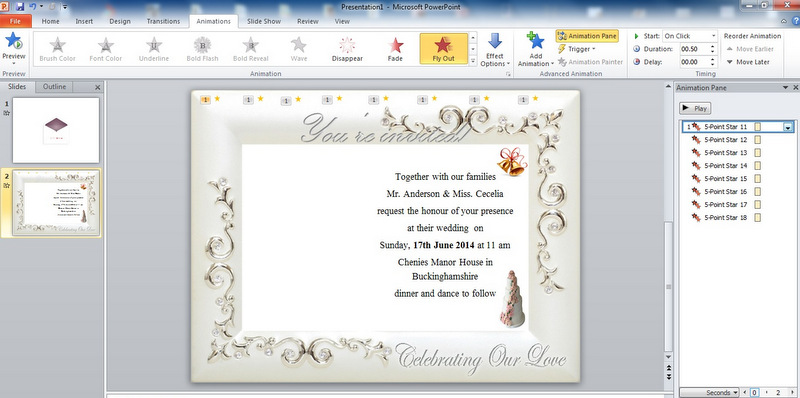
Task: Expand the animation gallery More arrow
Action: [x=473, y=61]
